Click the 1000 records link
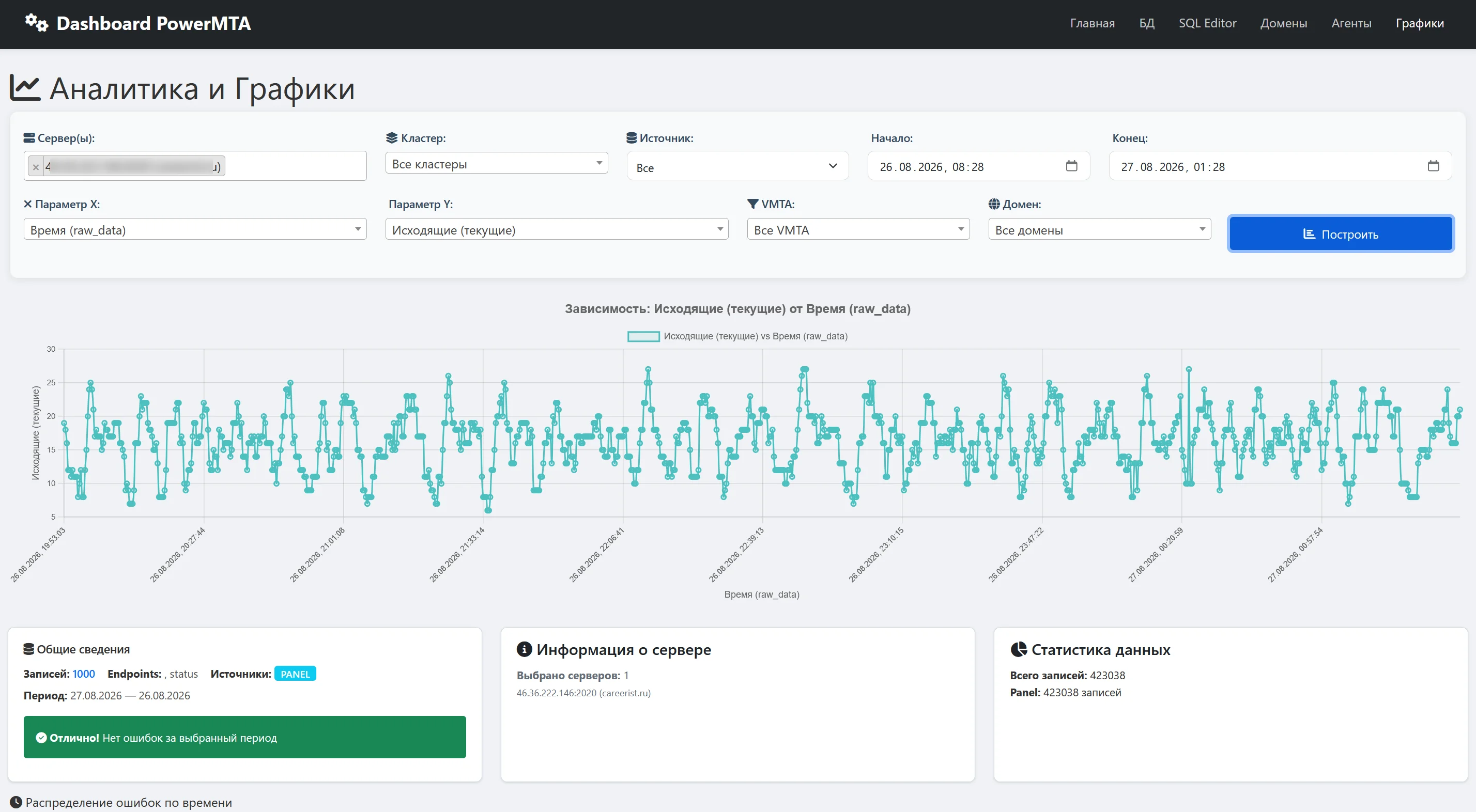Screen dimensions: 1476x812 tap(84, 674)
